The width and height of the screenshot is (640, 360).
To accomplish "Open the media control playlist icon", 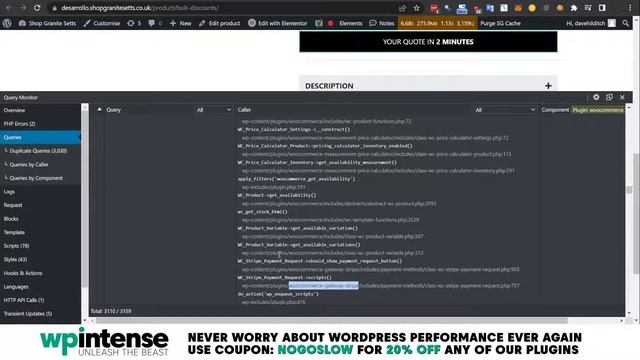I will [588, 8].
